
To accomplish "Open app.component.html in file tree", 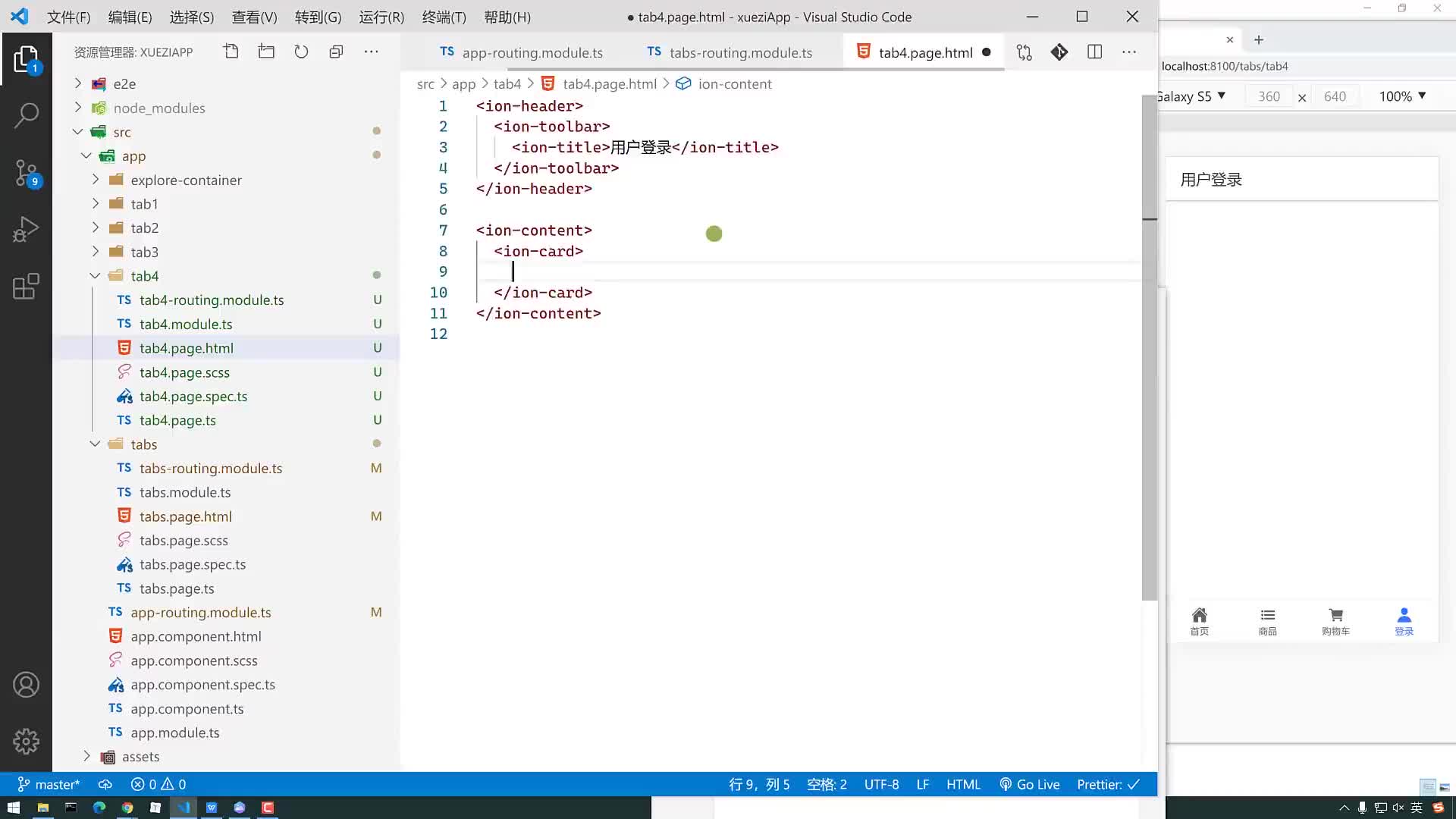I will click(196, 636).
